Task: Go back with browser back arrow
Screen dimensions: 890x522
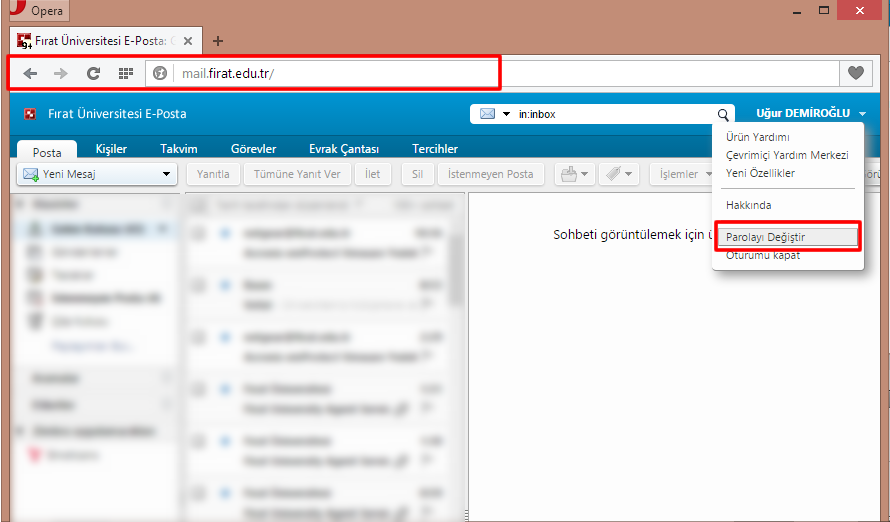Action: point(30,73)
